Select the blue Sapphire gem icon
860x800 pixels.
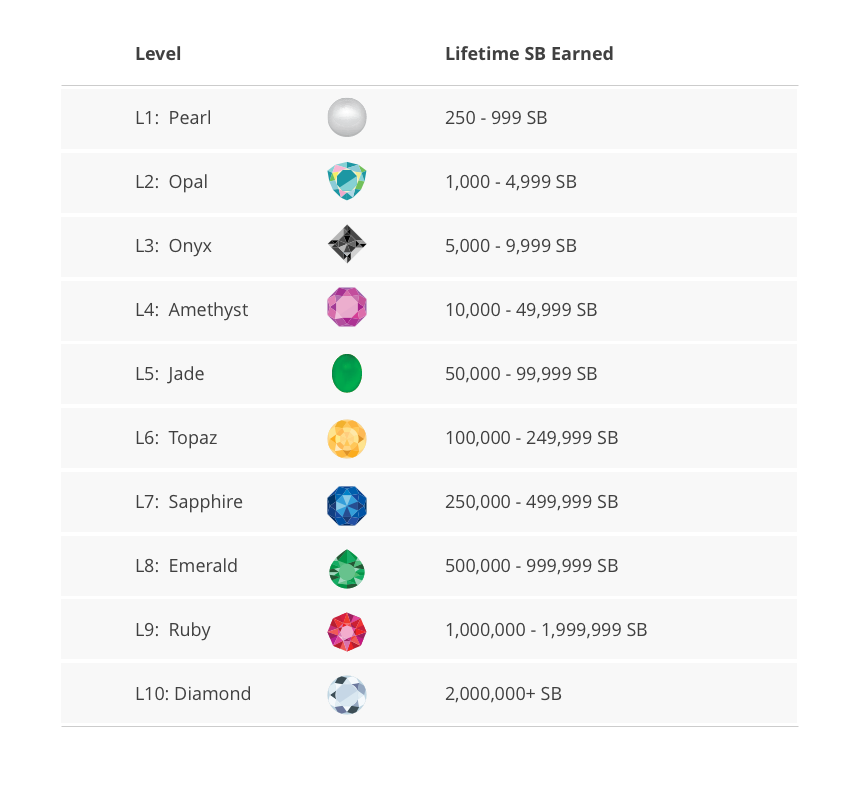point(347,502)
